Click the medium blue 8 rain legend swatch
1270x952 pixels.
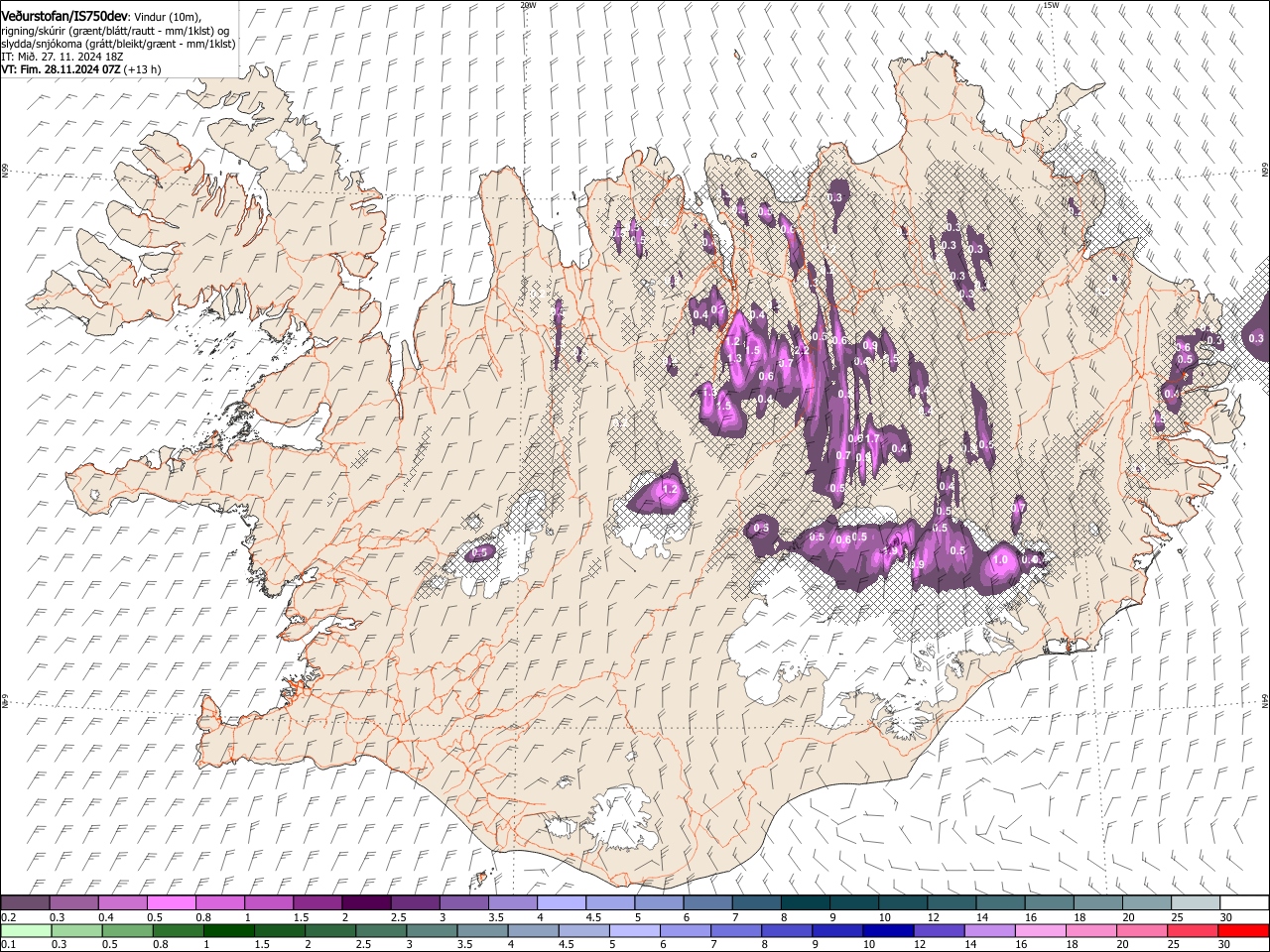[788, 930]
